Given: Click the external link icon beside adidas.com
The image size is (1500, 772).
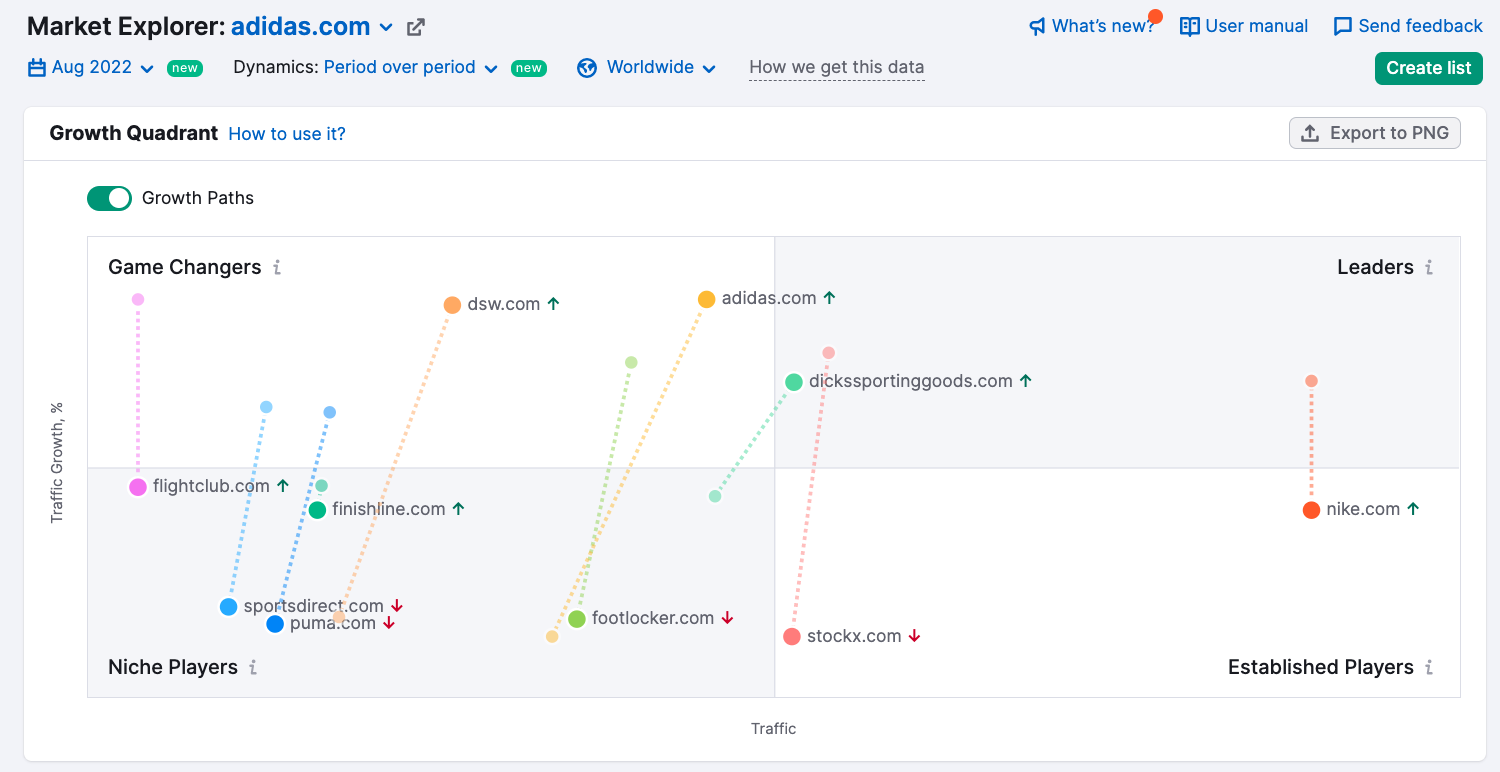Looking at the screenshot, I should tap(416, 28).
